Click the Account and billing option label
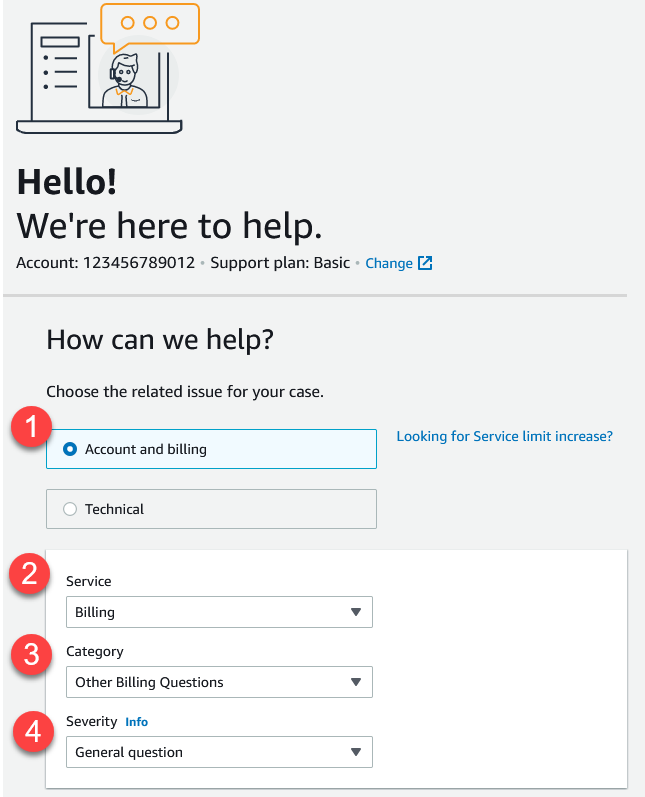 [x=146, y=449]
